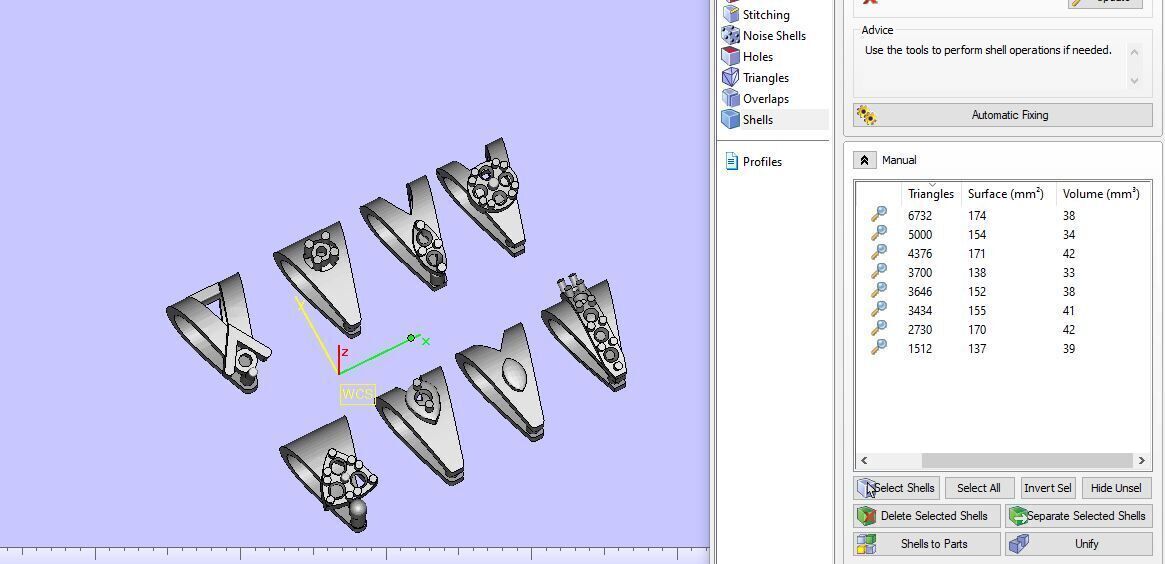The width and height of the screenshot is (1165, 564).
Task: Click the ring with heart-shaped face
Action: click(x=421, y=424)
